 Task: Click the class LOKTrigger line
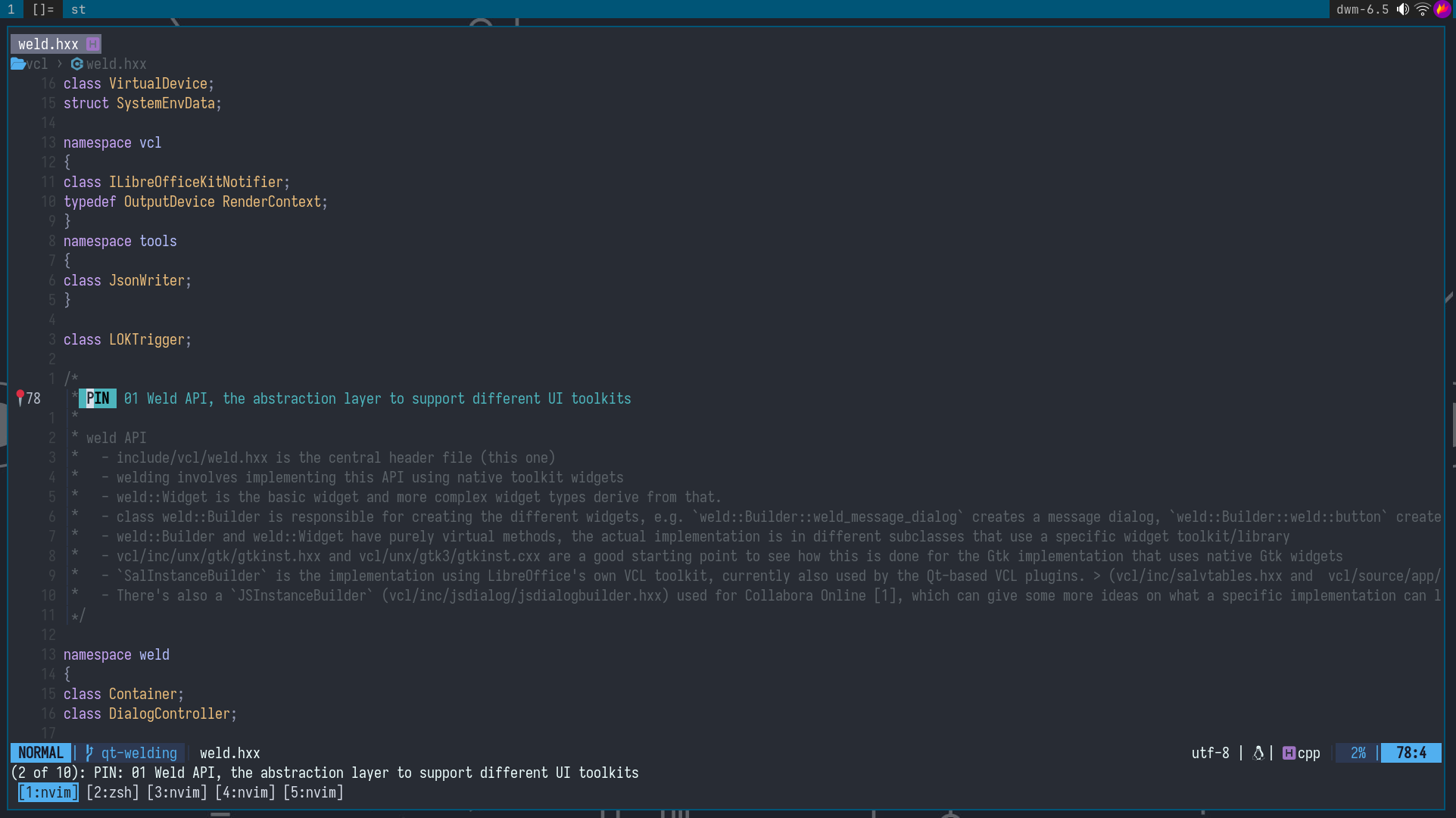tap(127, 339)
